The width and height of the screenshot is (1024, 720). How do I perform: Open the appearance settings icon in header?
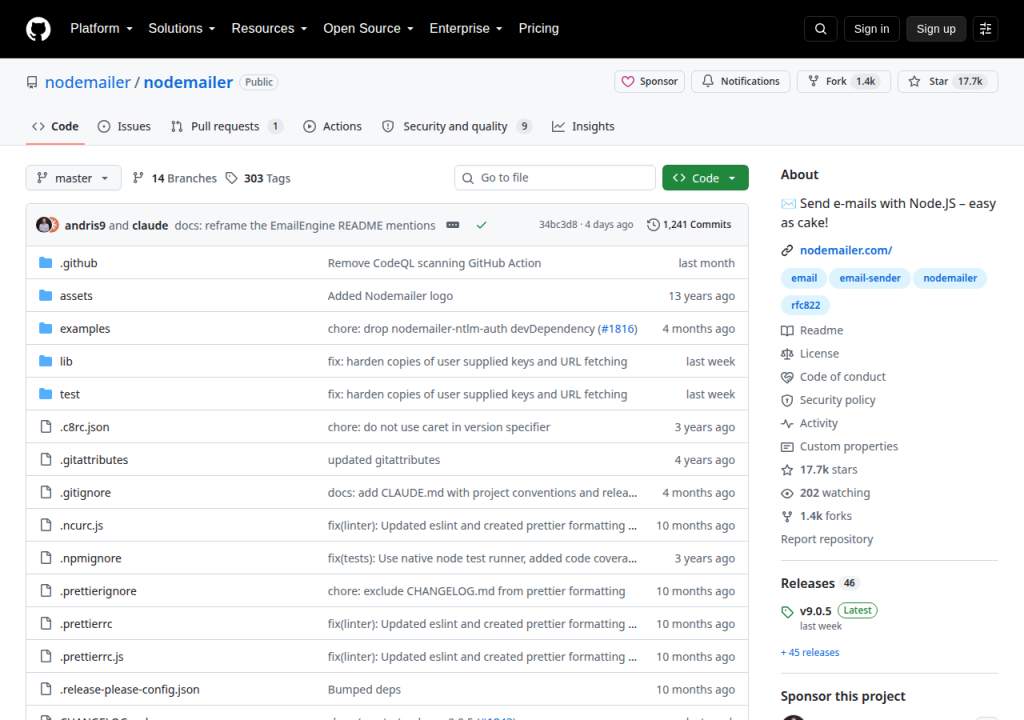[x=985, y=29]
